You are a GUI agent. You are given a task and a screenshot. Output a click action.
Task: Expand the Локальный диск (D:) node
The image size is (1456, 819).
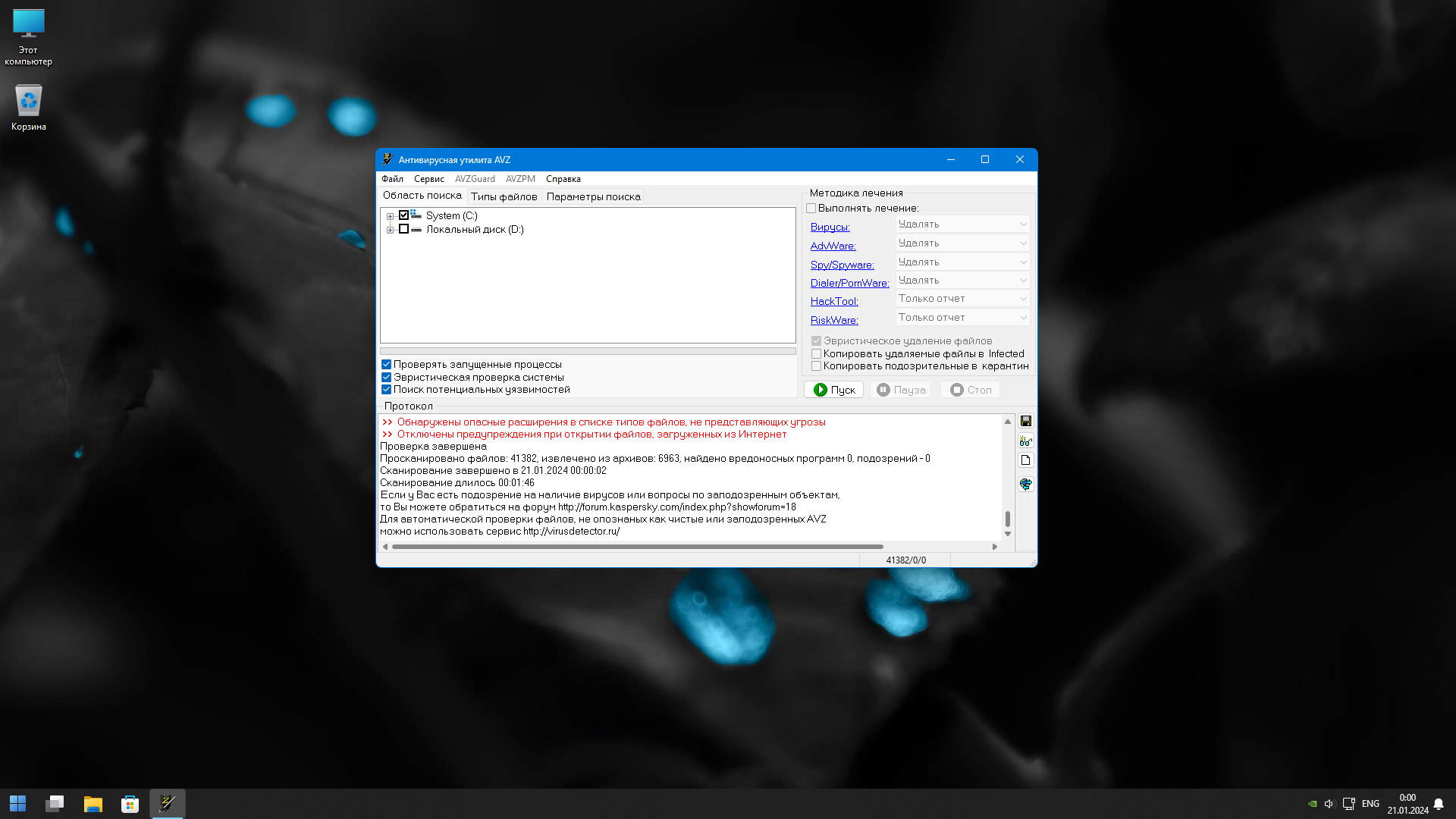pyautogui.click(x=390, y=230)
